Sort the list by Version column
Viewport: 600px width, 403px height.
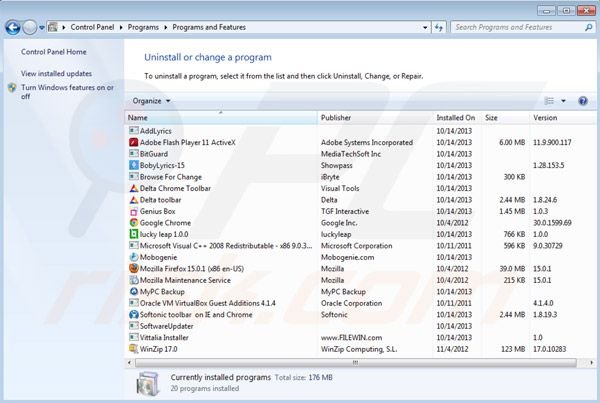pos(563,118)
